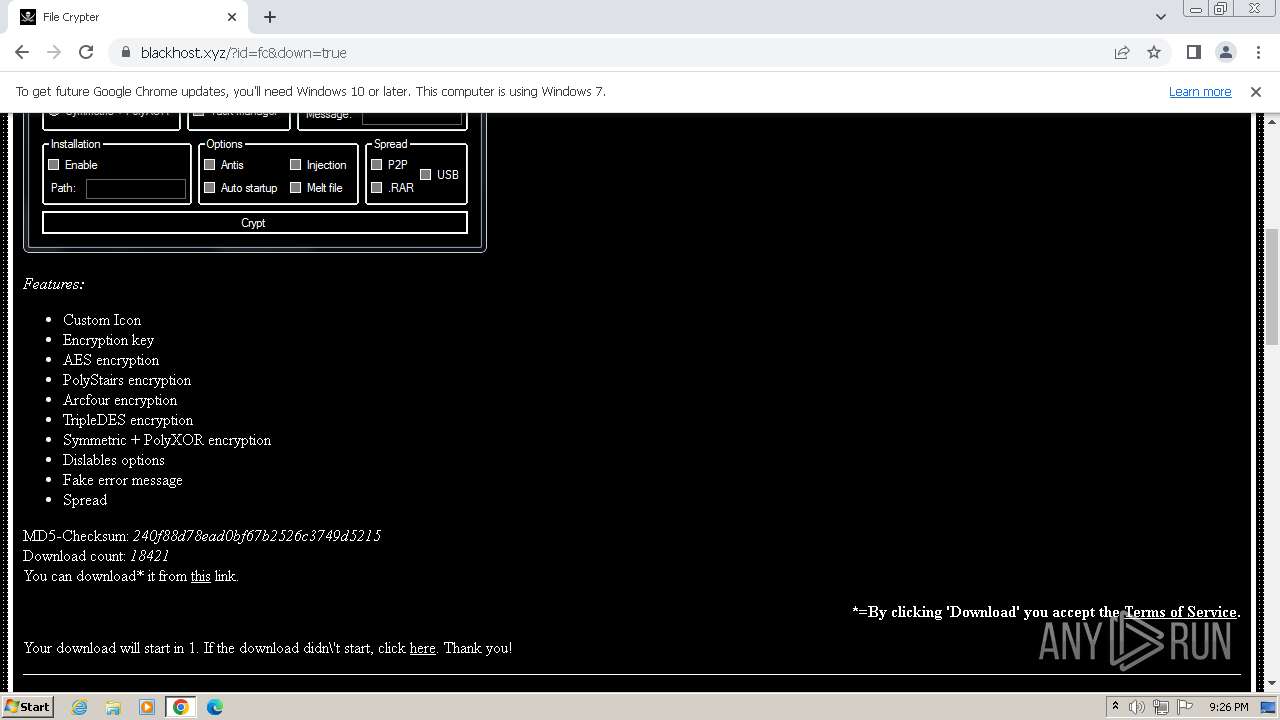Screen dimensions: 1280x720
Task: Click the 'AES encryption' list item
Action: 111,360
